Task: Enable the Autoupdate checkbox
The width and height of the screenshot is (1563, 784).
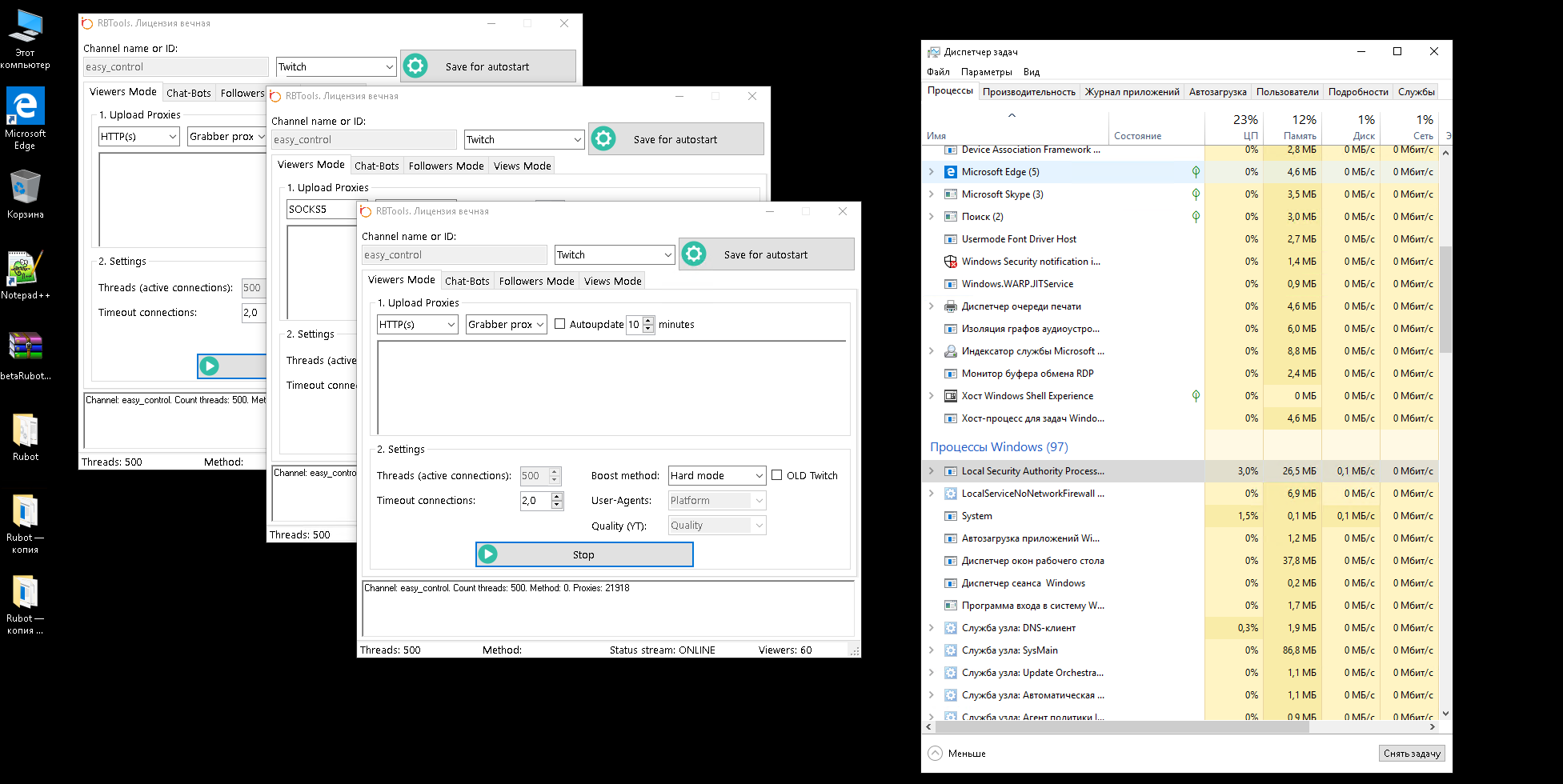Action: (x=560, y=324)
